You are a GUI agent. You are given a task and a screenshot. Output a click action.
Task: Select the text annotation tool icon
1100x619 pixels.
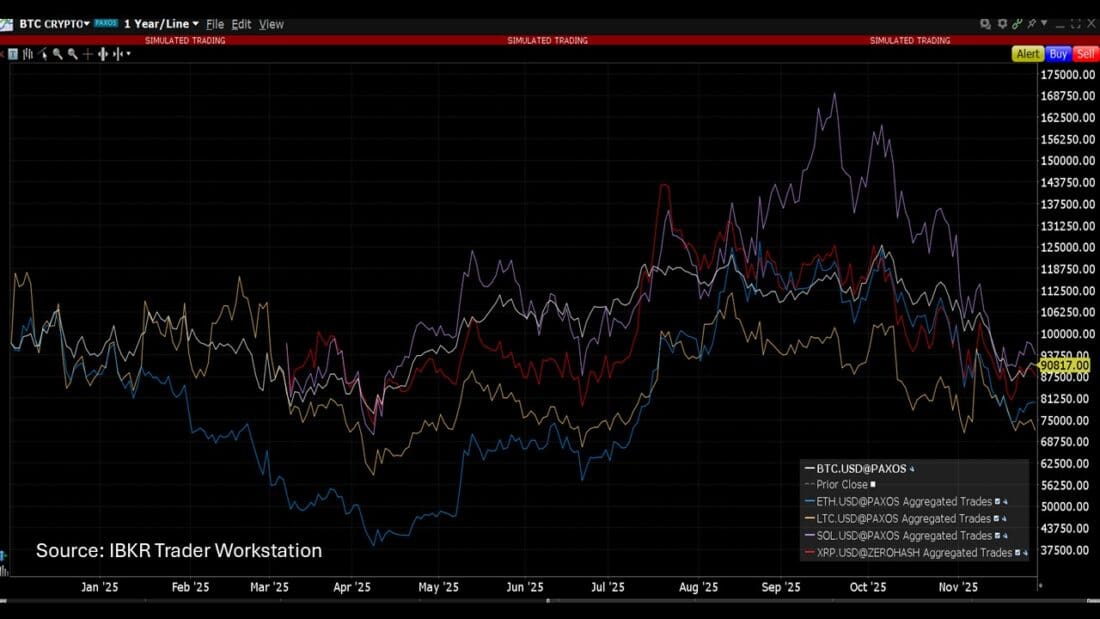coord(13,54)
